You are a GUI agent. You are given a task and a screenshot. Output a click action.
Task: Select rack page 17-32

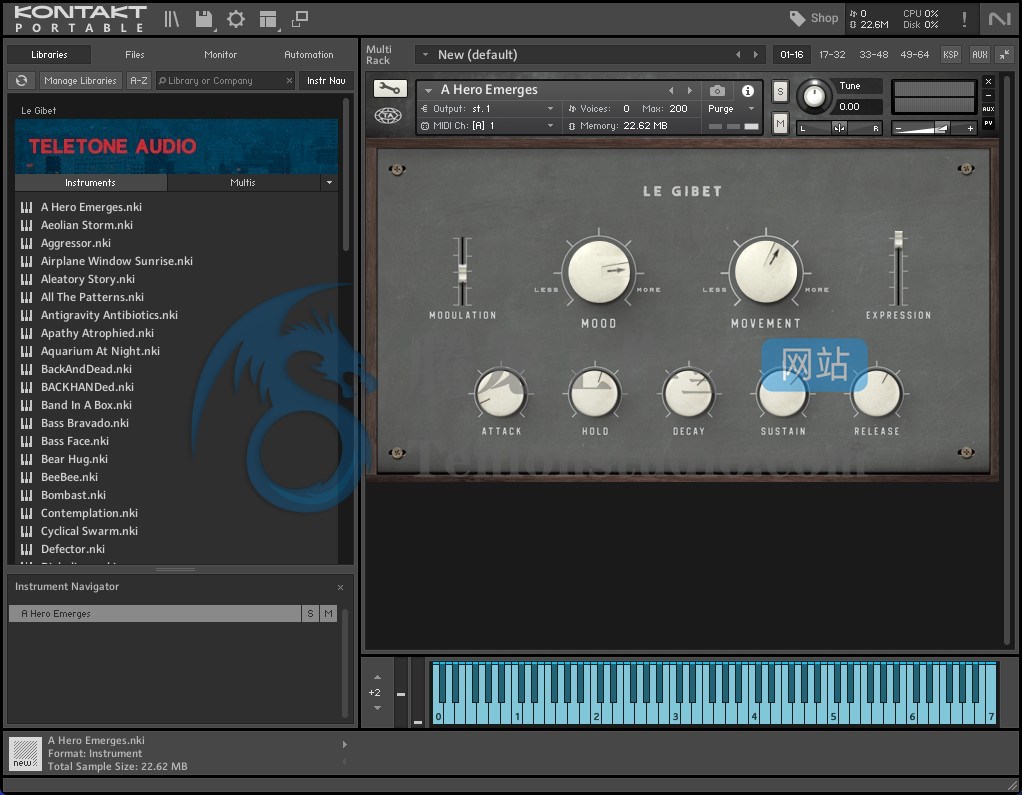coord(832,55)
